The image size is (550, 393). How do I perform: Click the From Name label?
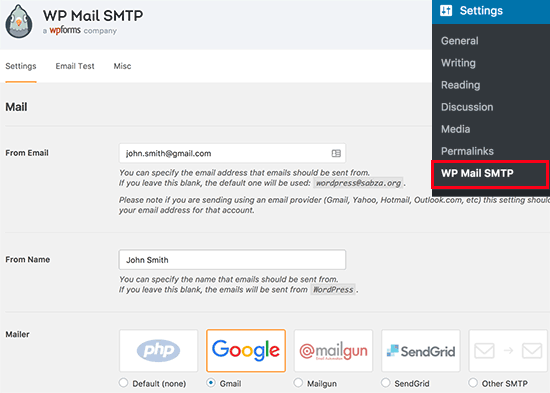click(x=27, y=259)
